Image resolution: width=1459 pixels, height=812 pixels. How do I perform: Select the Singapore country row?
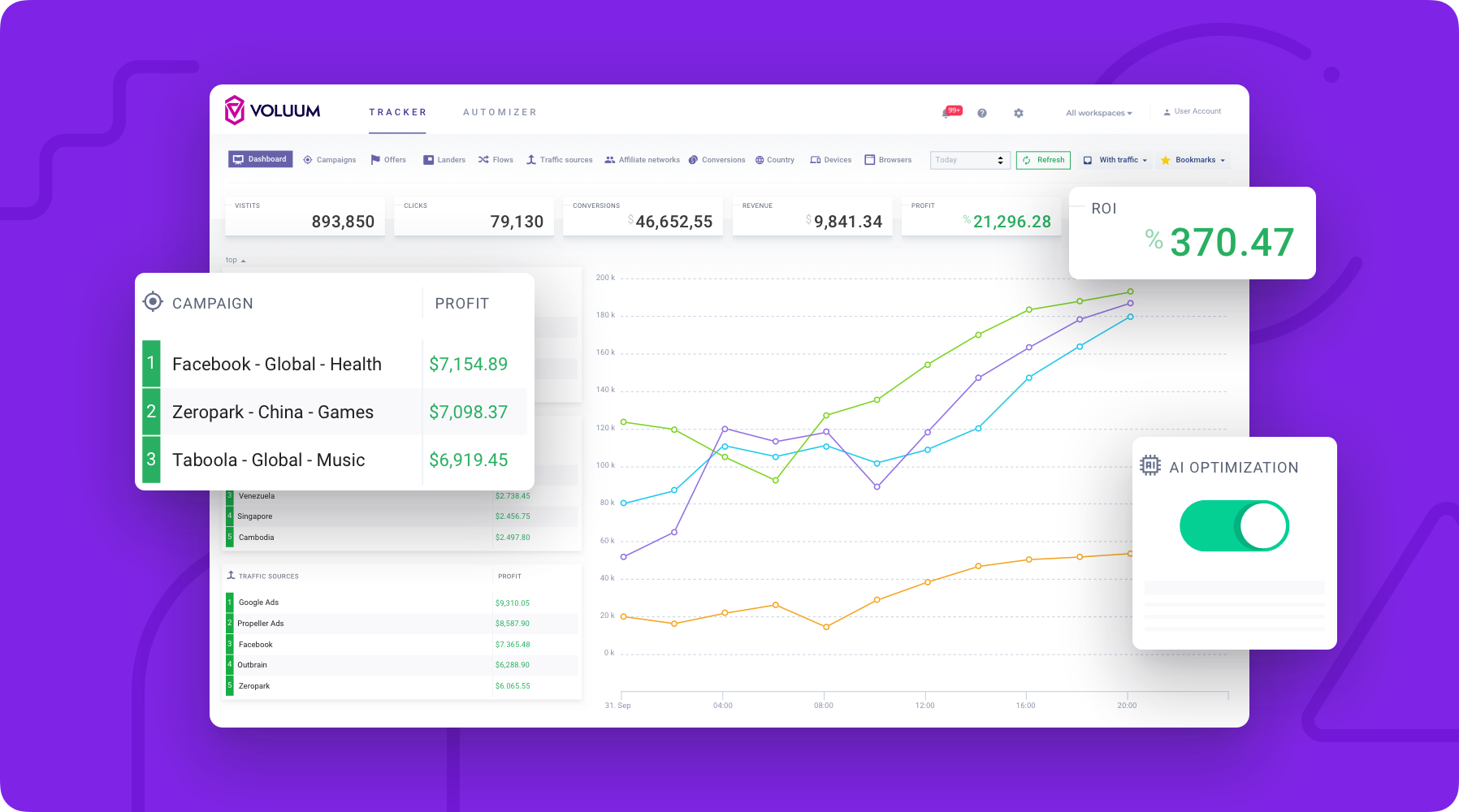402,516
